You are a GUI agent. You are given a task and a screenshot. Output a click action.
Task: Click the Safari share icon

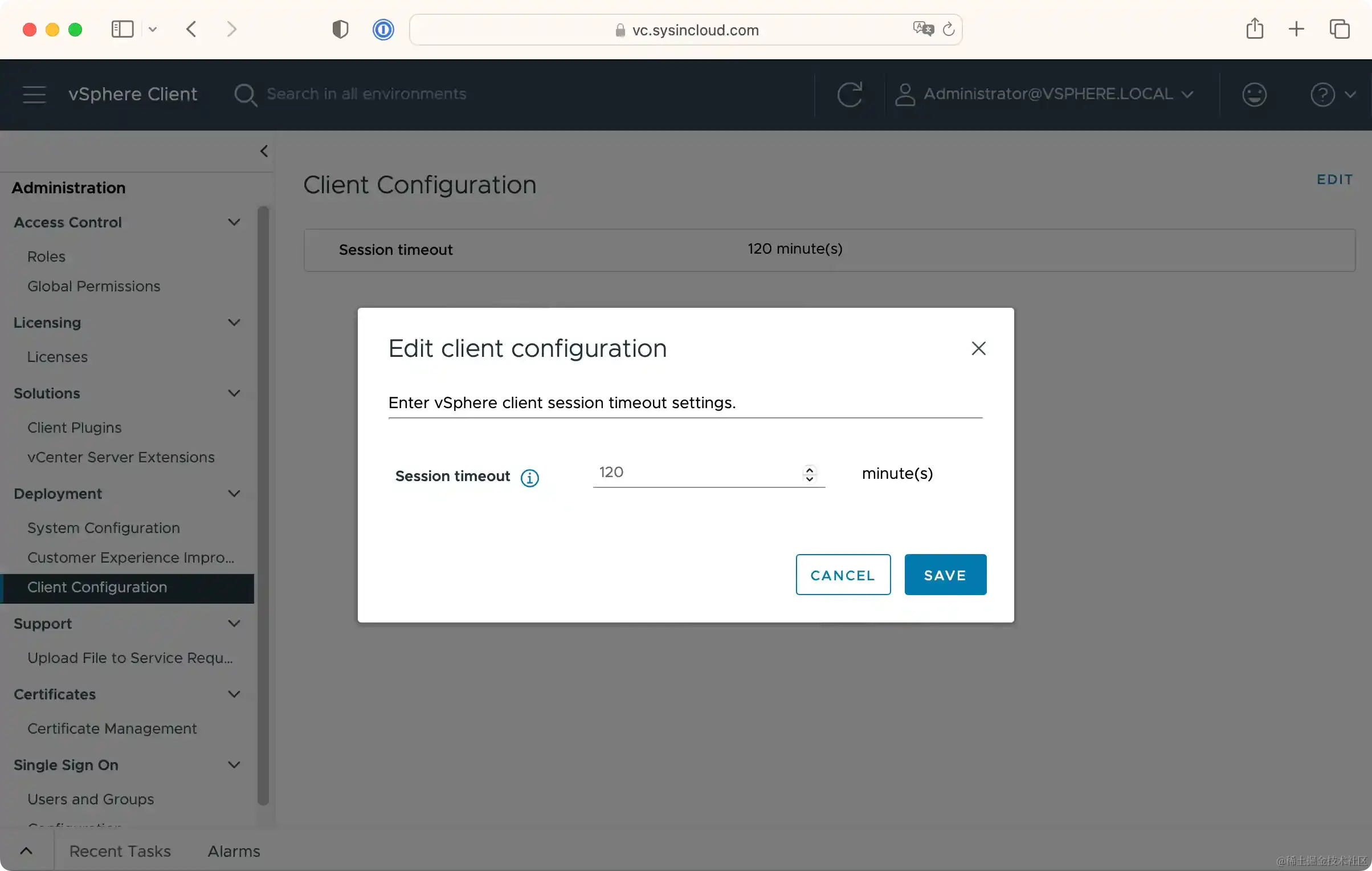[x=1254, y=29]
